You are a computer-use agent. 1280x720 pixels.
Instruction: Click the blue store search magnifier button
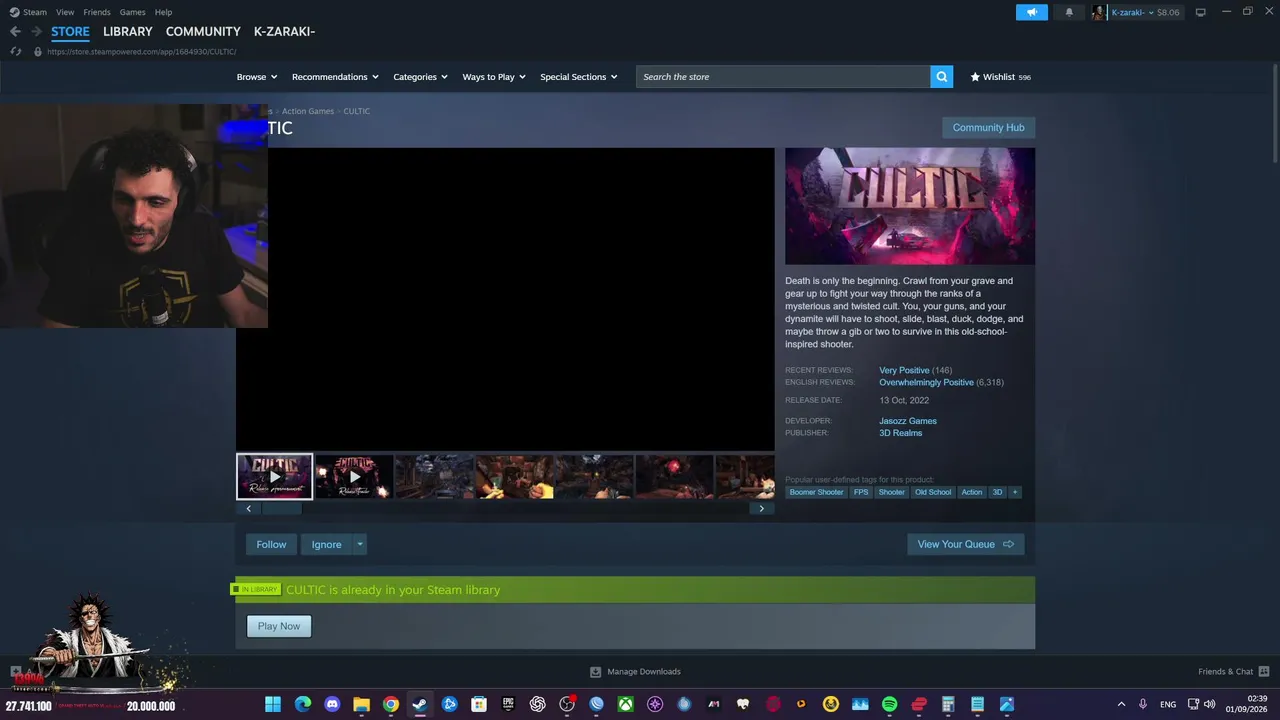pyautogui.click(x=941, y=77)
